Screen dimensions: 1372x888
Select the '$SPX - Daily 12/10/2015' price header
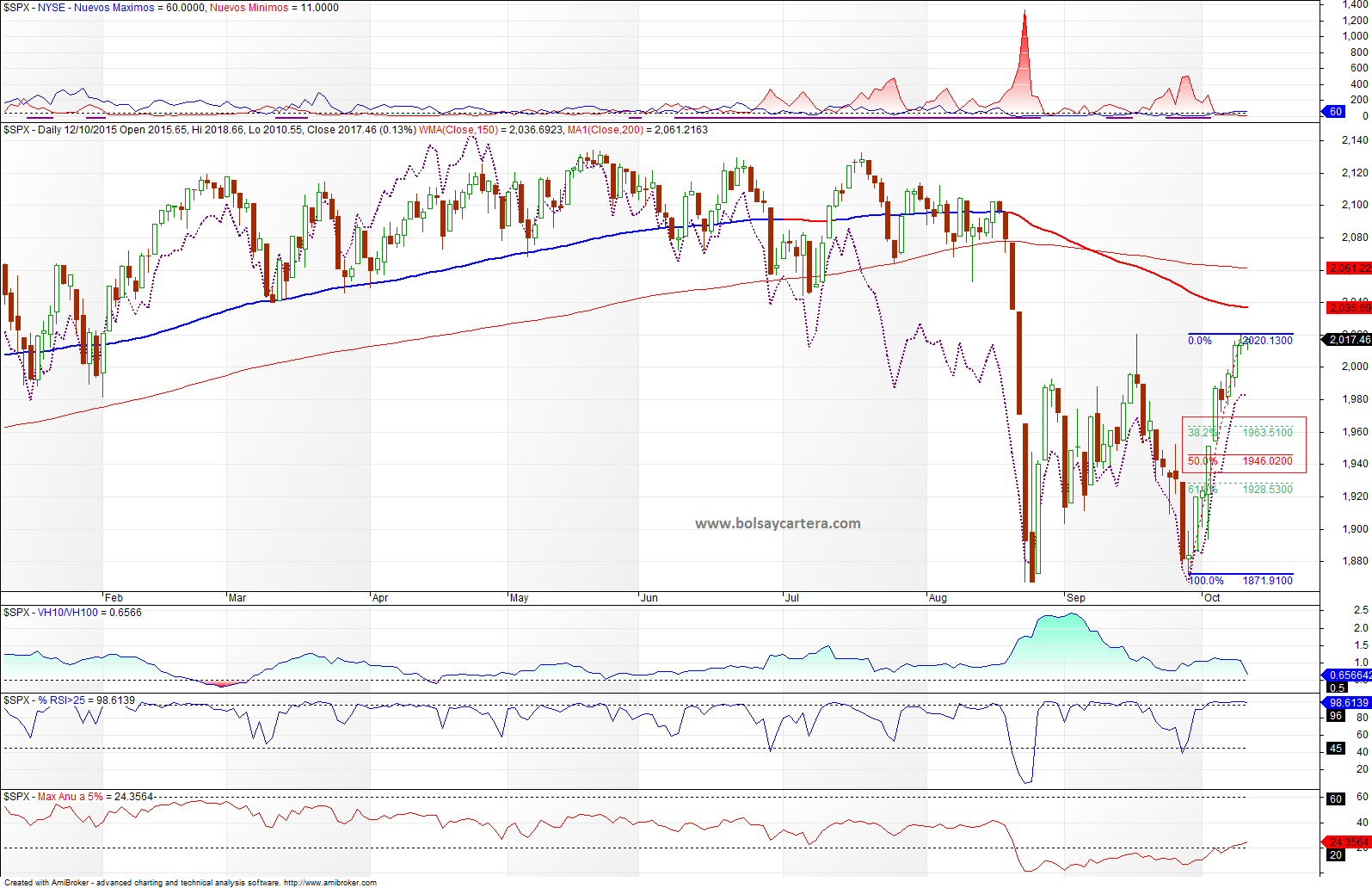[60, 130]
